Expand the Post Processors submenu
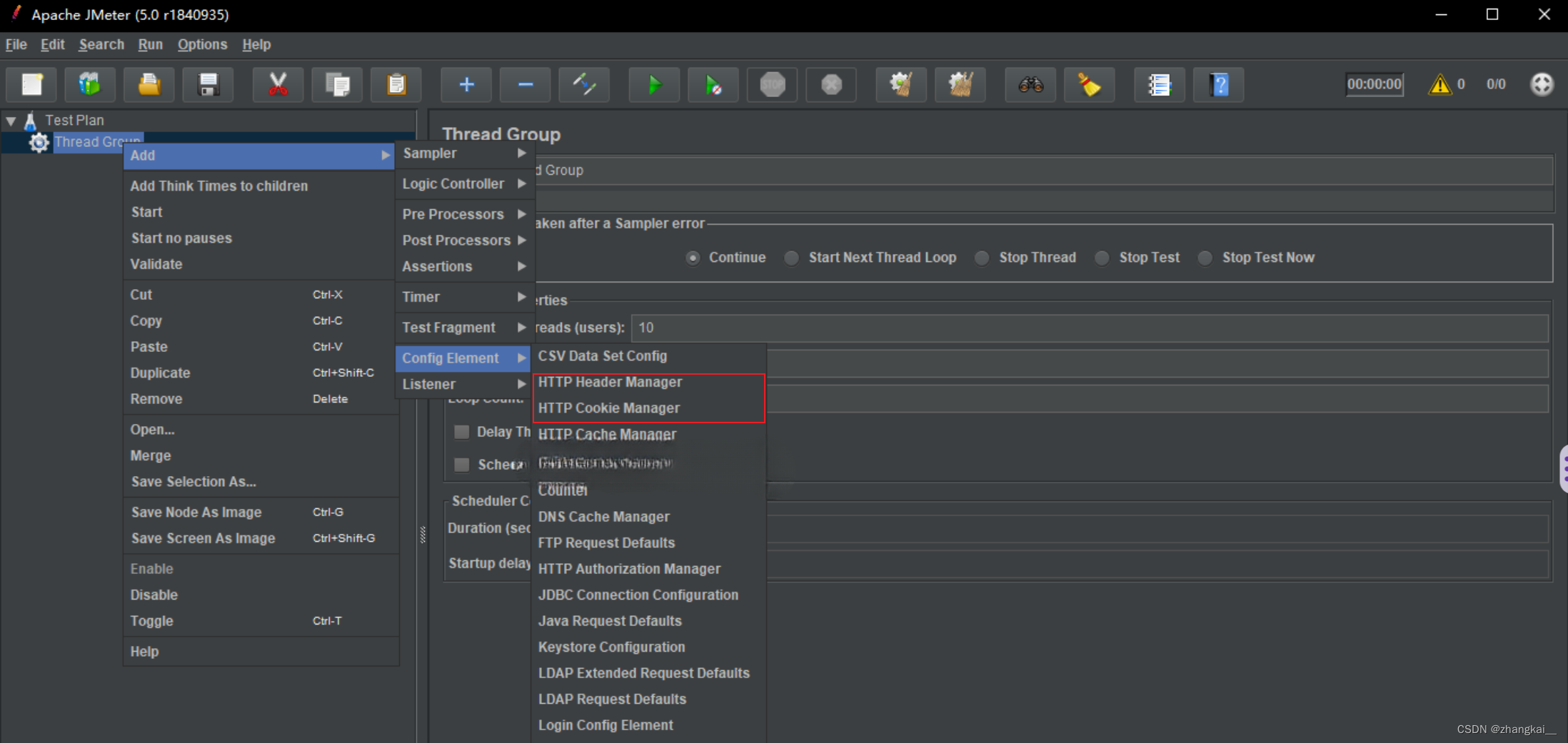Image resolution: width=1568 pixels, height=743 pixels. 464,241
